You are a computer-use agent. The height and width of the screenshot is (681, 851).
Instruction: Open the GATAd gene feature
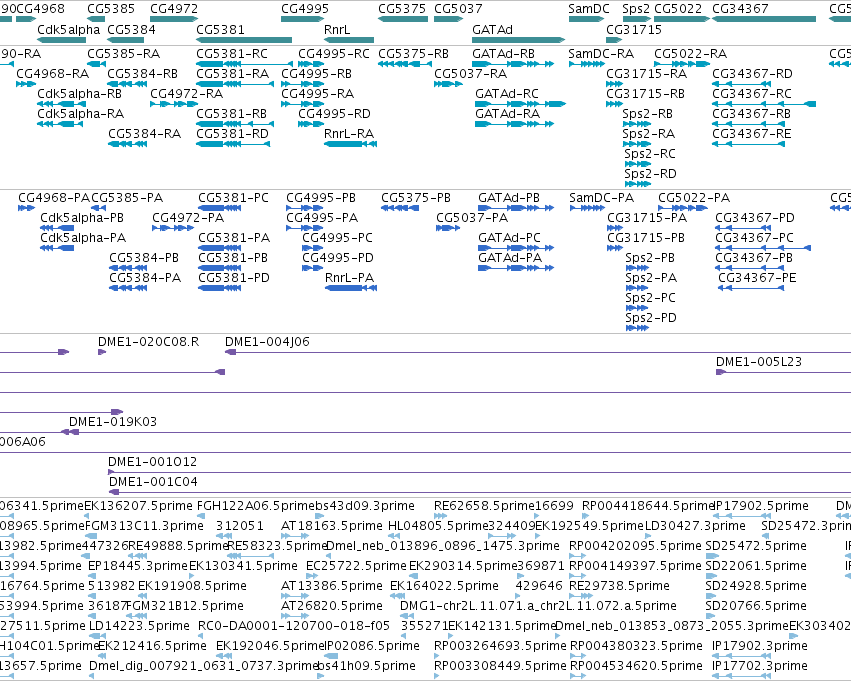click(518, 40)
